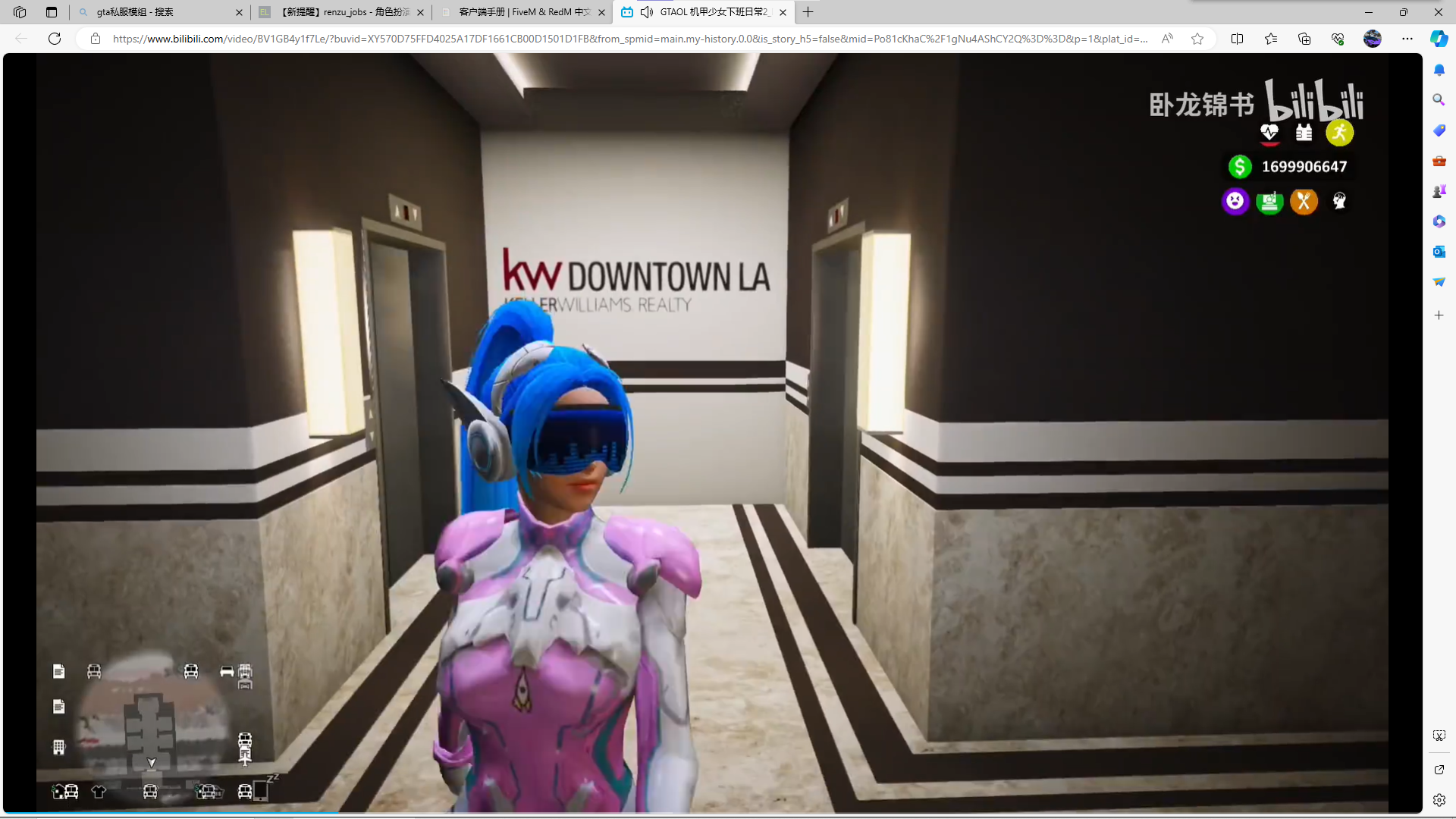Switch to the gta私服模组 search tab

pos(159,12)
